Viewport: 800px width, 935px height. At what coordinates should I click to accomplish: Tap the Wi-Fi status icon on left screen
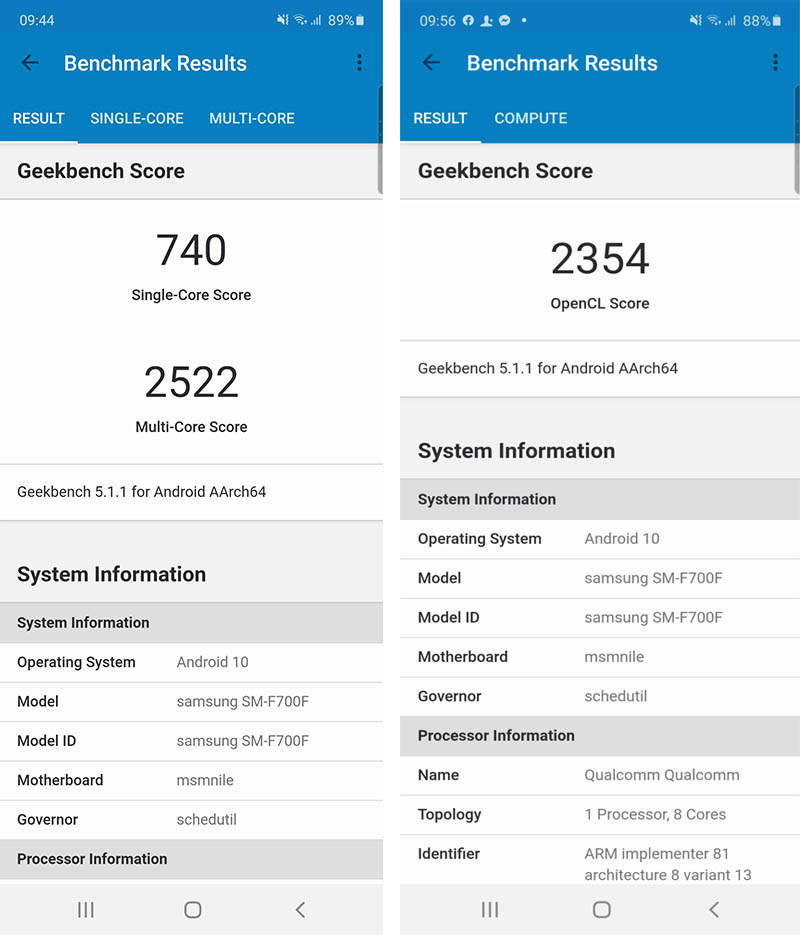(x=300, y=18)
